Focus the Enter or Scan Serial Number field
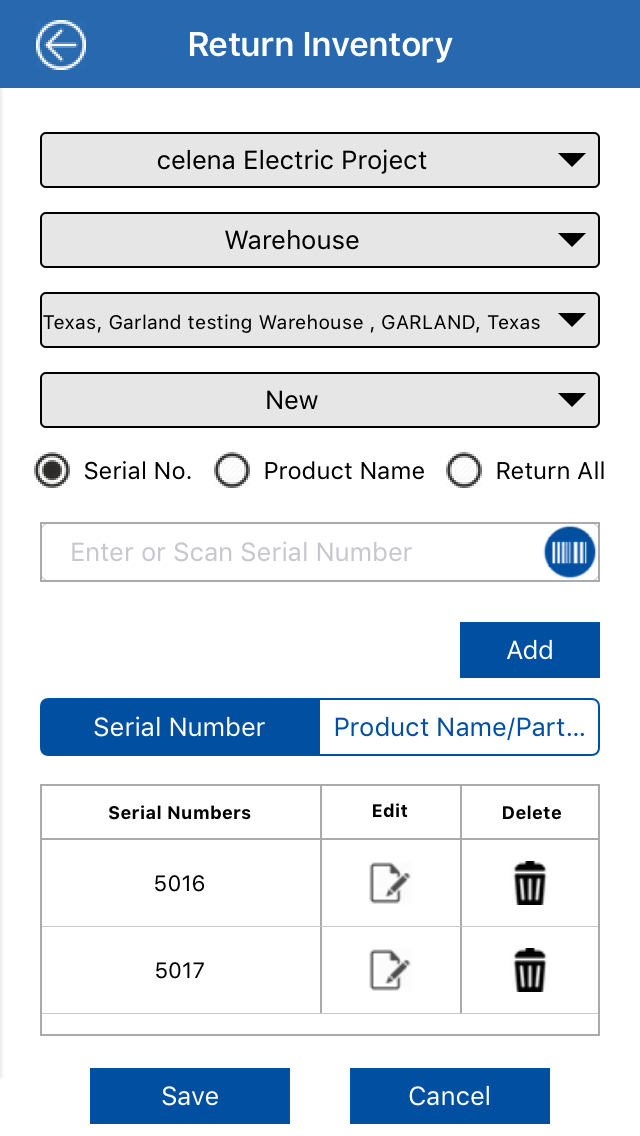The height and width of the screenshot is (1136, 640). (x=290, y=552)
